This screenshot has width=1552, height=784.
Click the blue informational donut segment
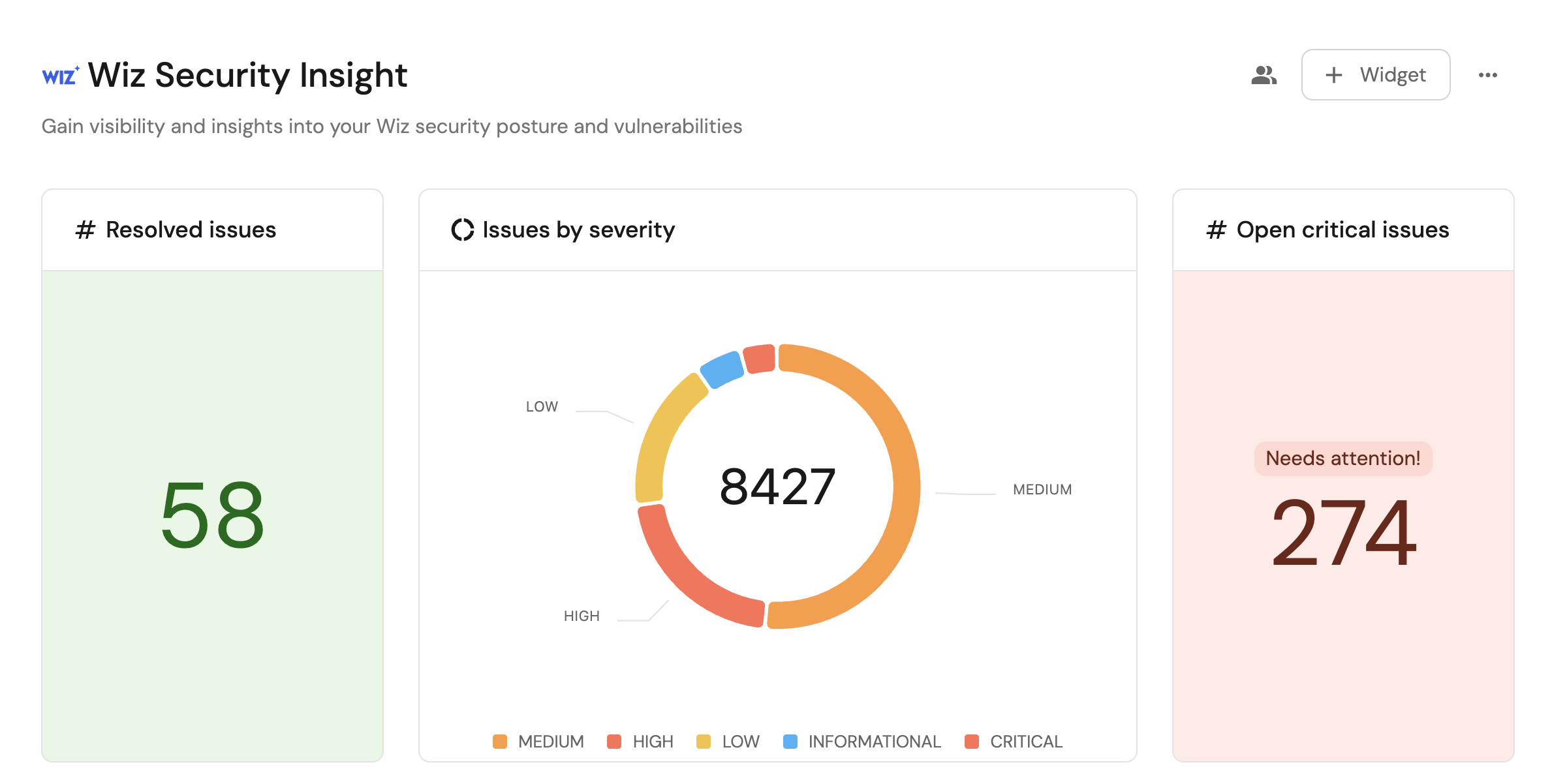coord(722,369)
